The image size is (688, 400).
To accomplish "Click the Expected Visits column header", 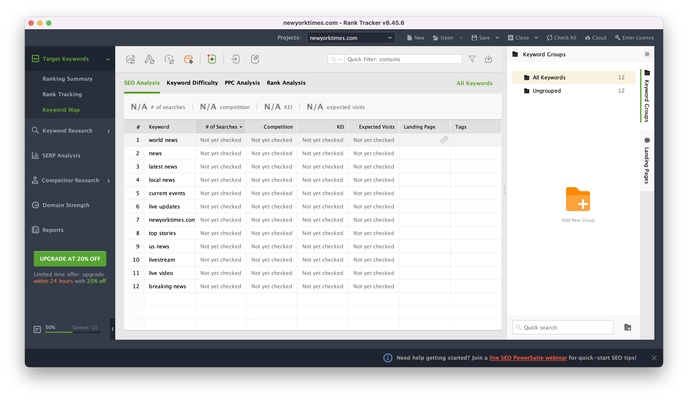I will (x=373, y=127).
